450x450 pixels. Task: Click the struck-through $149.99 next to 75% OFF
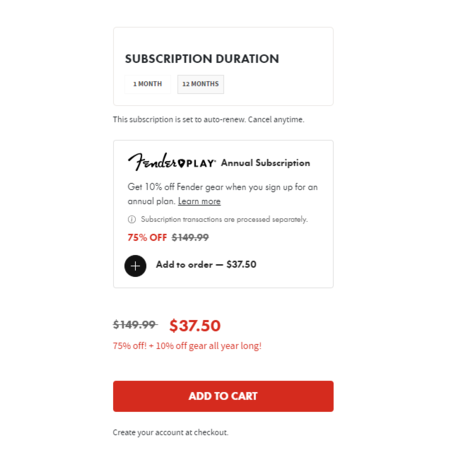(x=190, y=238)
